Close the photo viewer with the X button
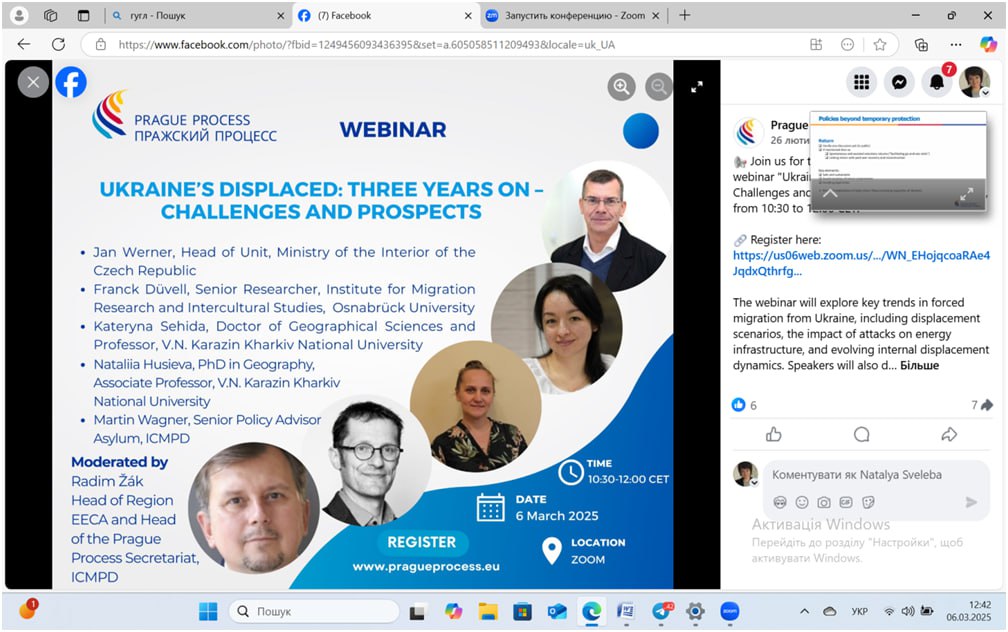The image size is (1008, 632). tap(33, 82)
